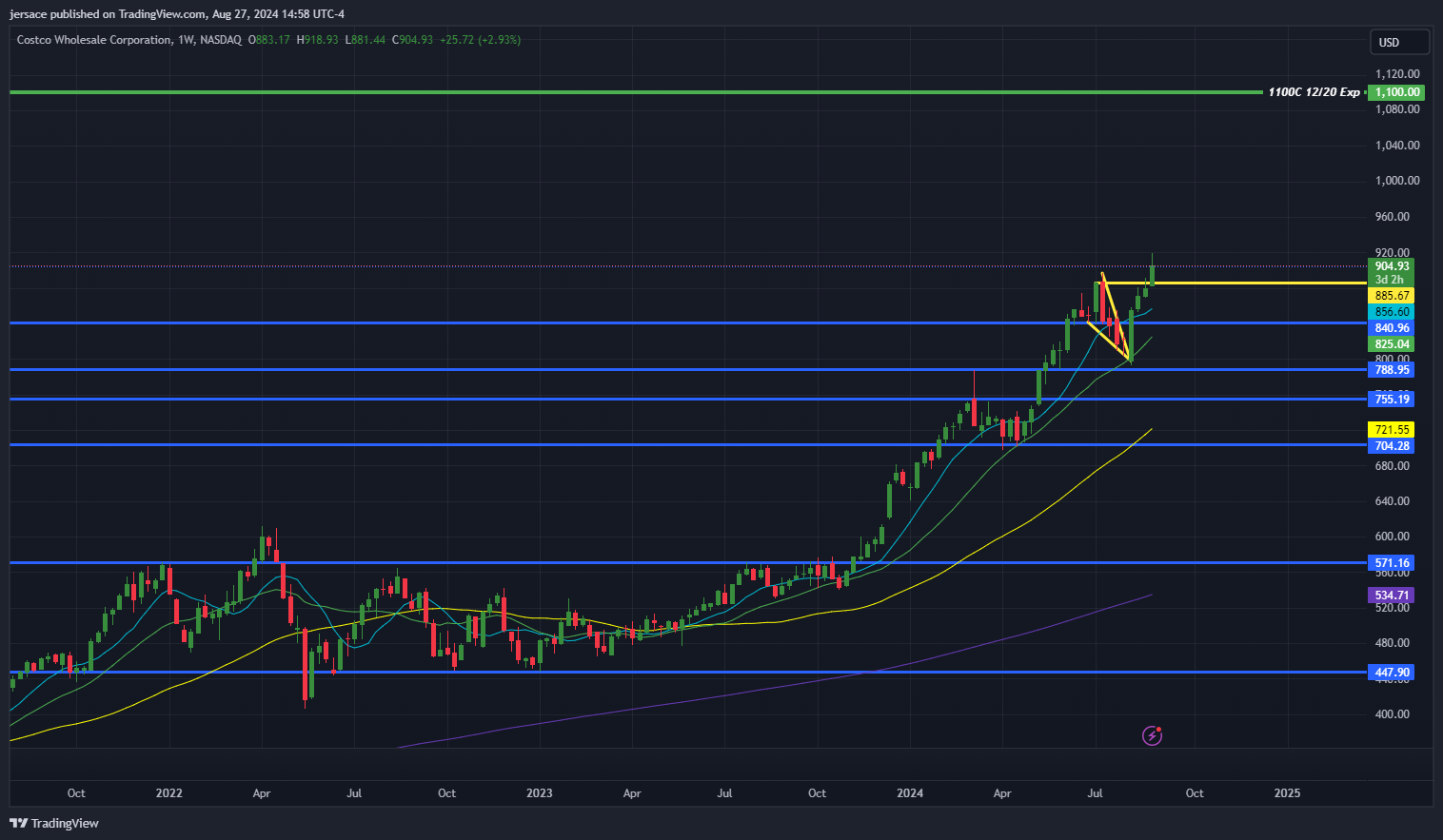Screen dimensions: 1443x840
Task: Click 520.00 on the price axis
Action: (1392, 608)
